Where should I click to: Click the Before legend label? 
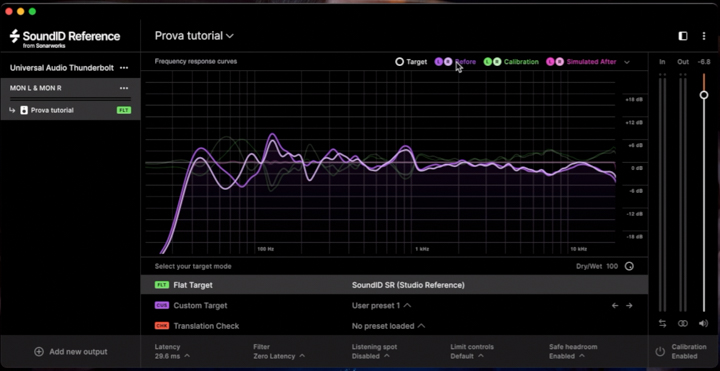coord(466,62)
